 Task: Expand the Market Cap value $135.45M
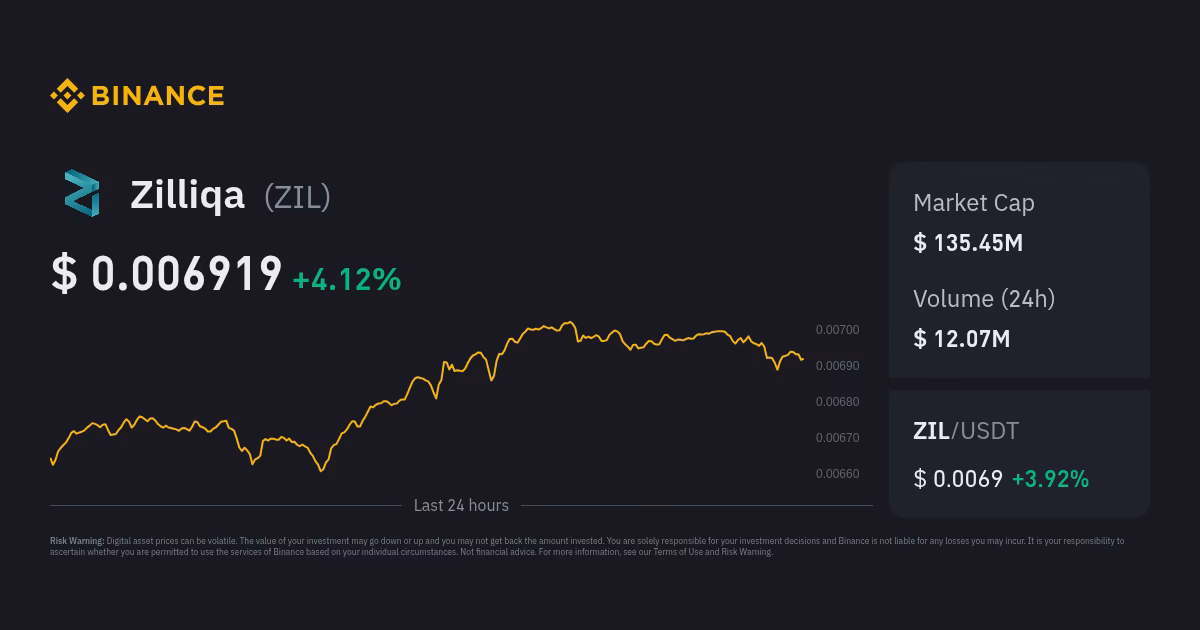click(967, 243)
